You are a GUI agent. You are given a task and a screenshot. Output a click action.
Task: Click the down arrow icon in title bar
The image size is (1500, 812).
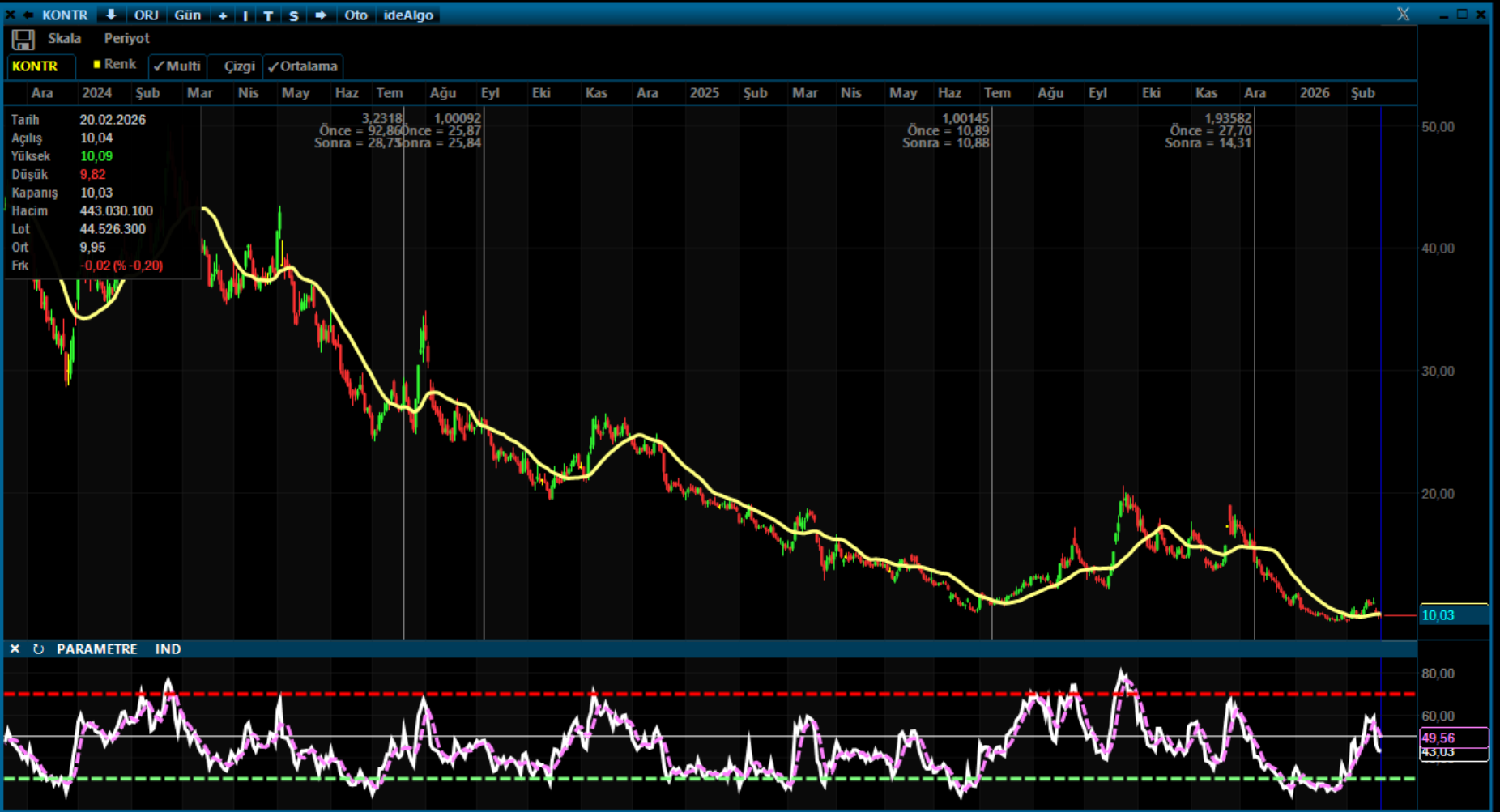tap(111, 15)
